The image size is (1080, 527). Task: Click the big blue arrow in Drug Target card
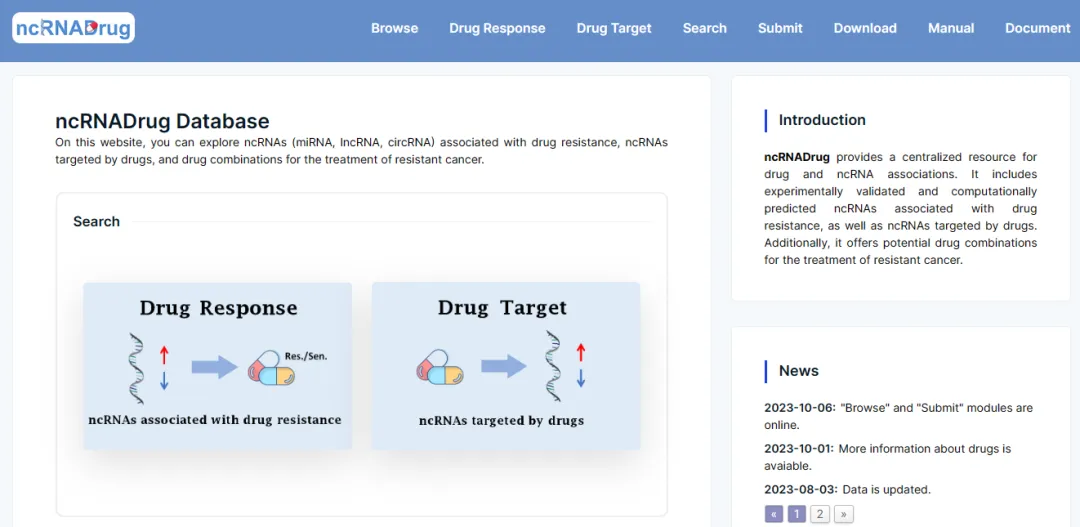pyautogui.click(x=503, y=366)
